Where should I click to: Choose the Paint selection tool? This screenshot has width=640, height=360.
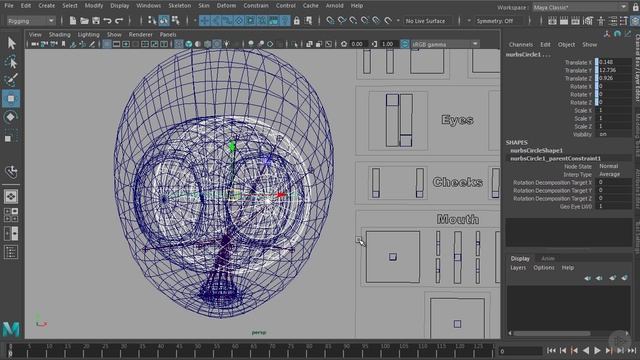(11, 80)
